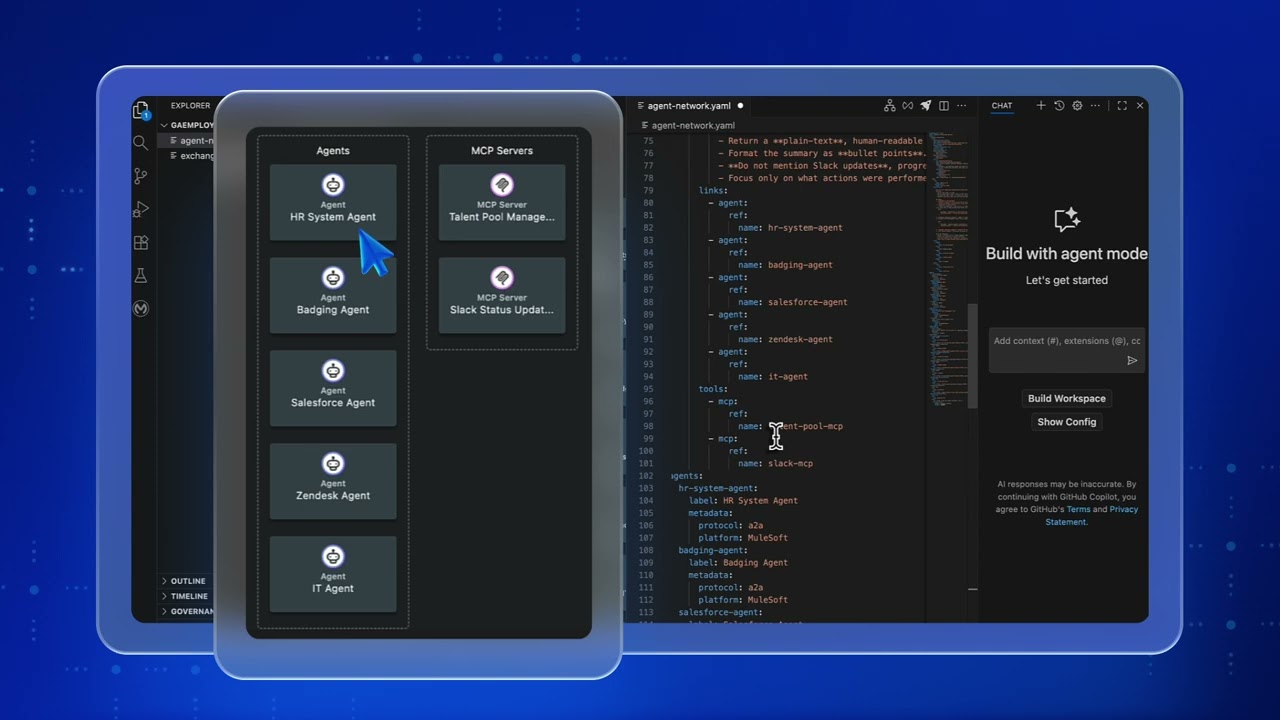Click the Build Workspace button

coord(1067,398)
